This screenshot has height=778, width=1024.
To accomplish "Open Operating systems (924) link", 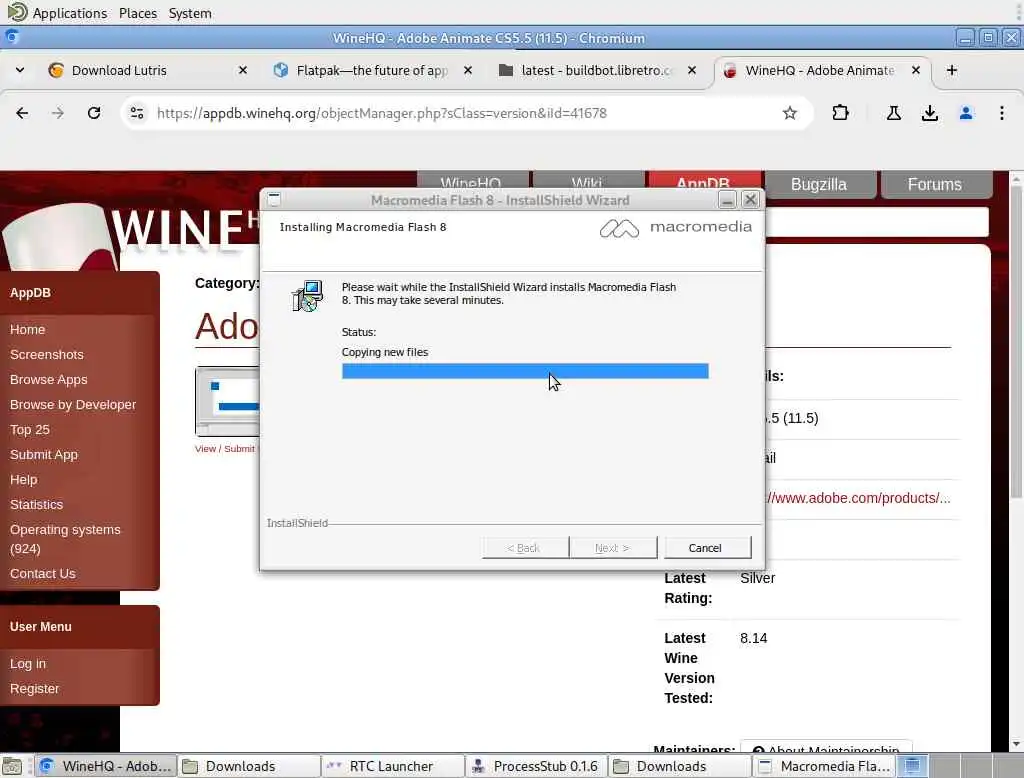I will pos(65,539).
